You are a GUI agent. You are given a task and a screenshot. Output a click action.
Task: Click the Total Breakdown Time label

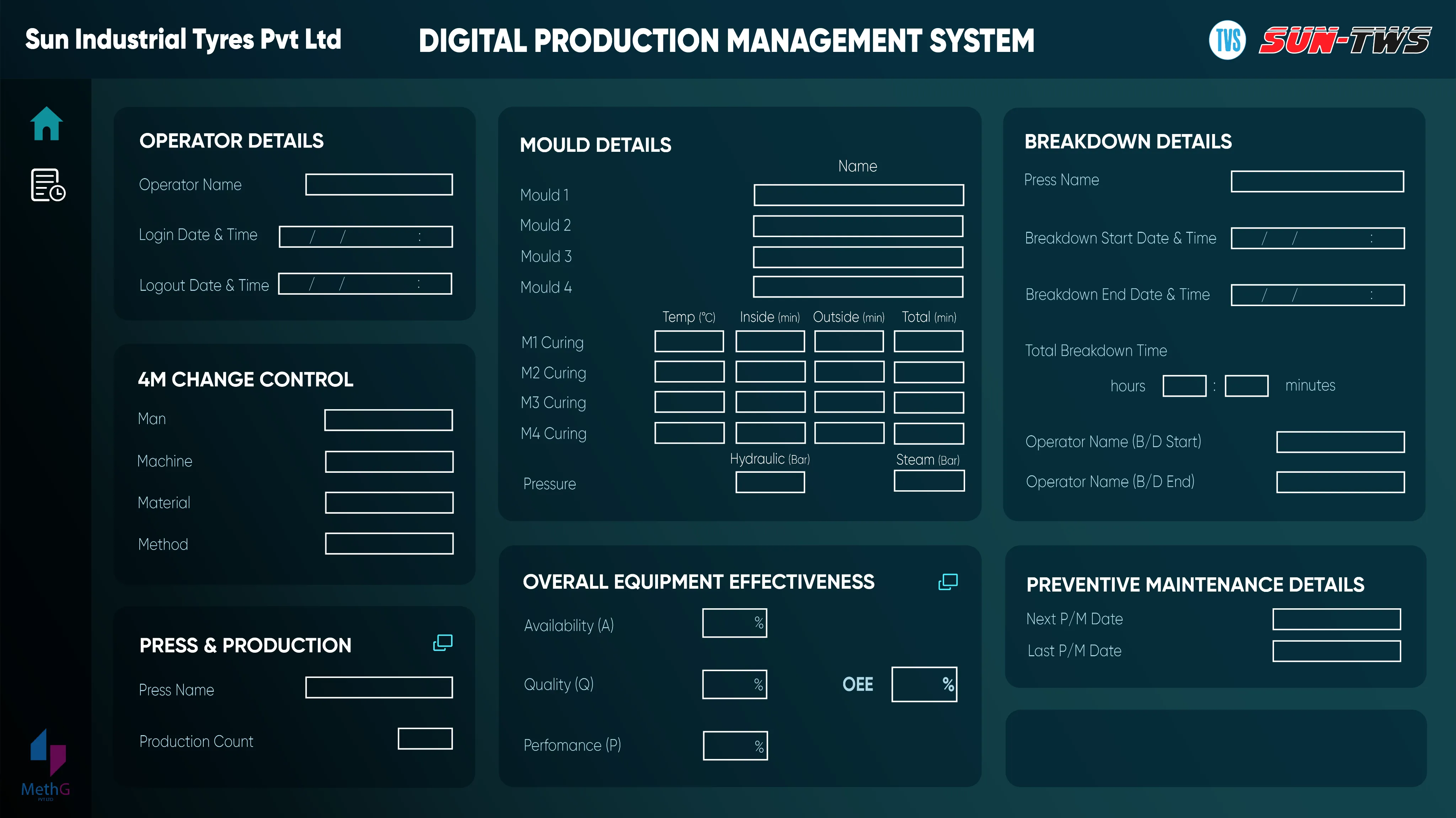(x=1096, y=351)
